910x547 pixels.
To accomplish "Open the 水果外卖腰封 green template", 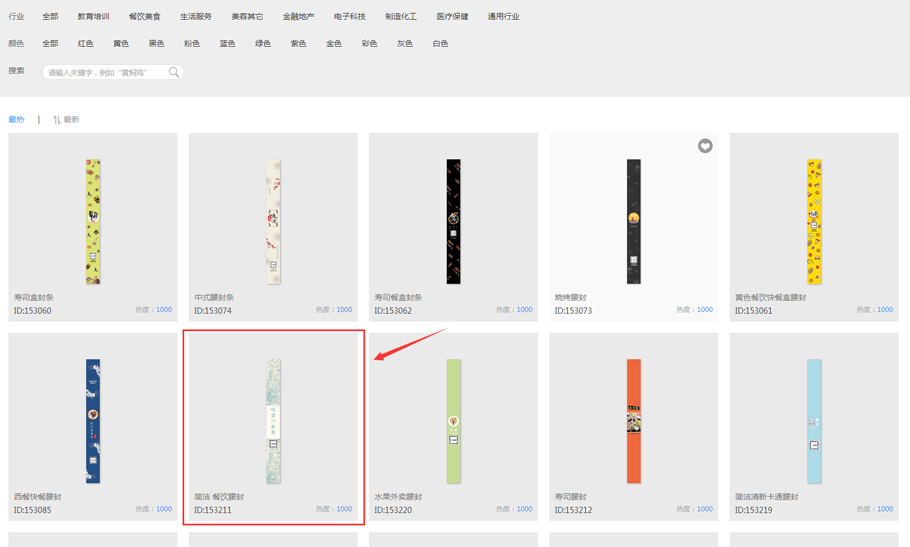I will (453, 421).
